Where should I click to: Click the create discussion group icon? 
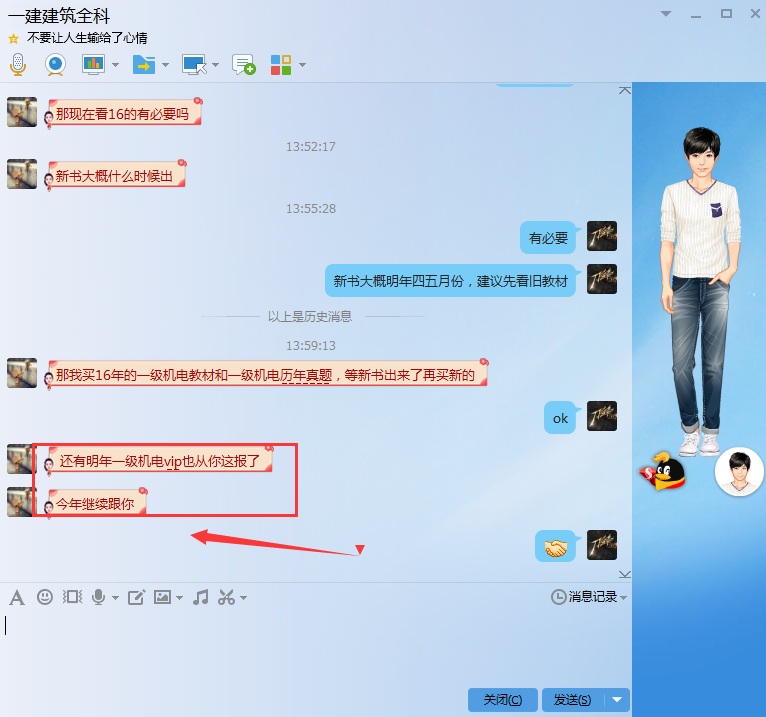click(244, 64)
